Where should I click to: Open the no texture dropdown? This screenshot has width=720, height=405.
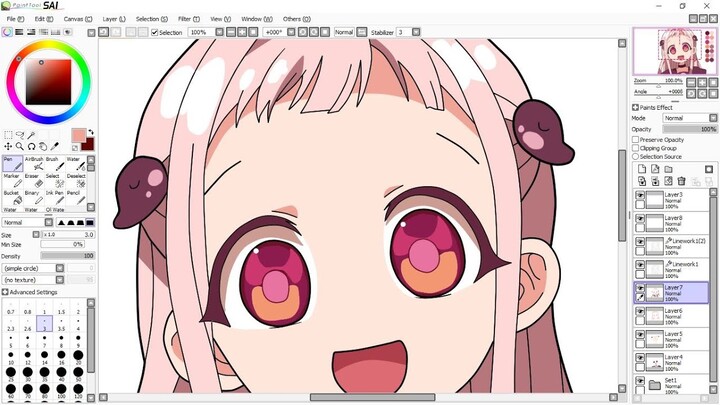[60, 280]
